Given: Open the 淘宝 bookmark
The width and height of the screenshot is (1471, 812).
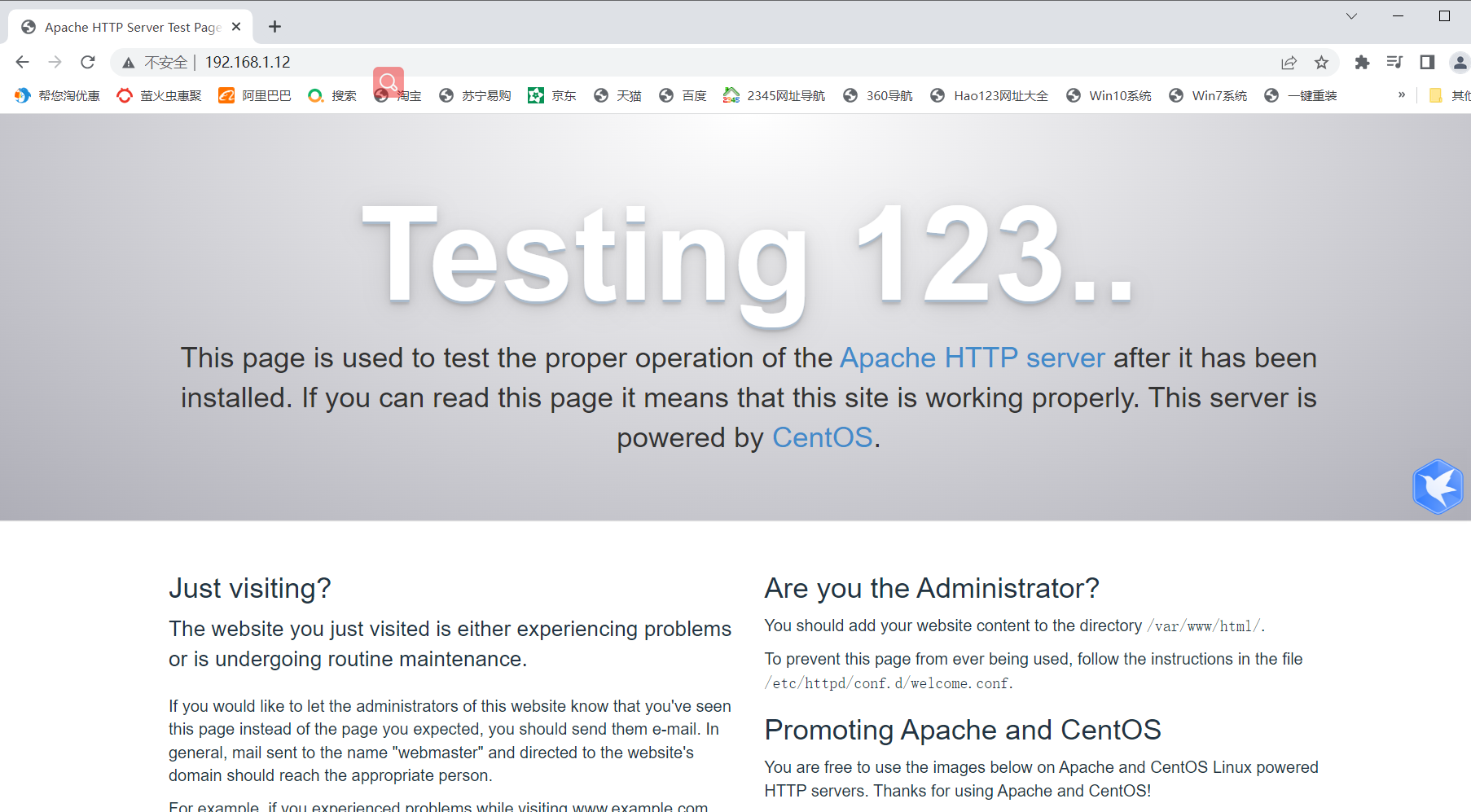Looking at the screenshot, I should pos(397,95).
